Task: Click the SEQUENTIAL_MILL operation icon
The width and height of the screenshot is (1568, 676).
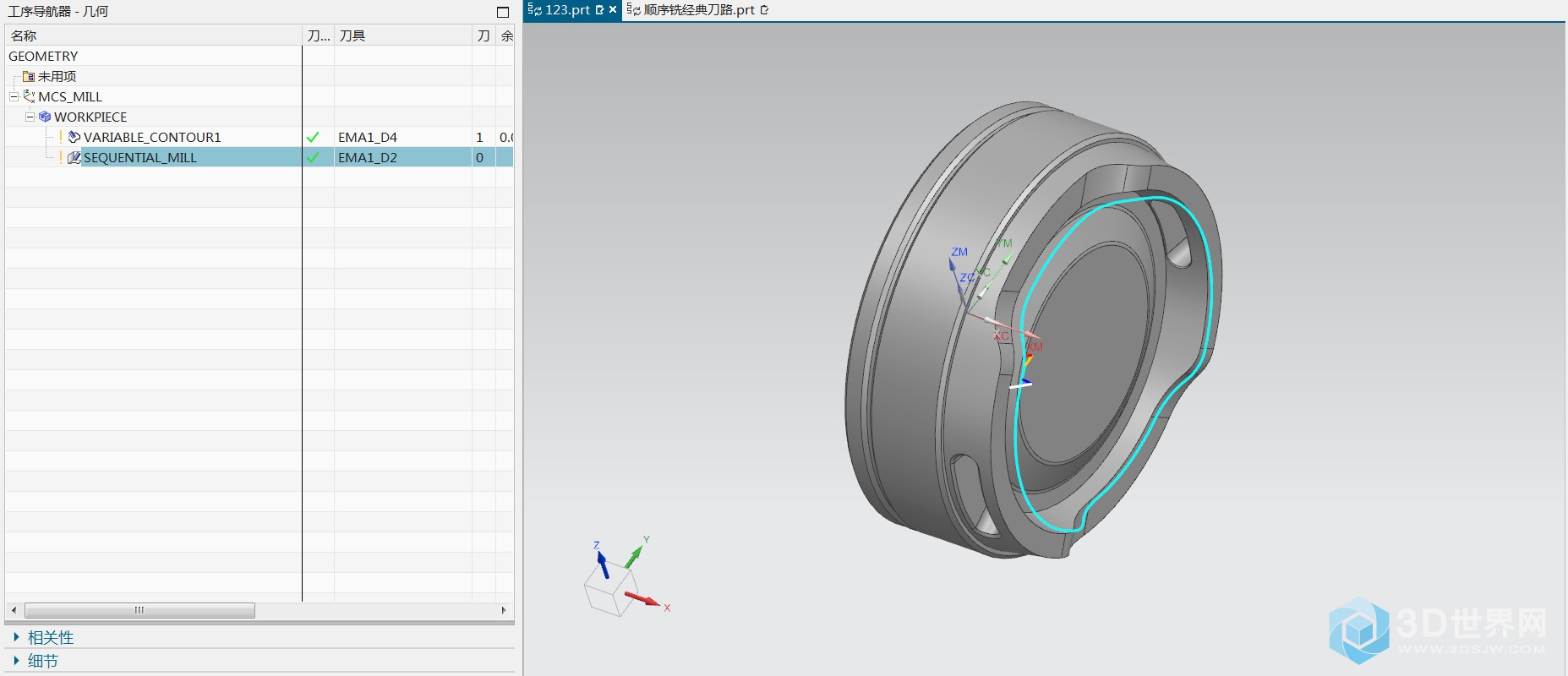Action: point(74,157)
